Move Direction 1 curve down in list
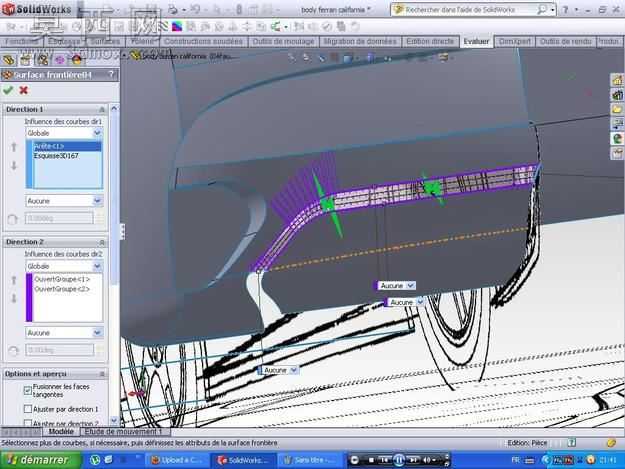625x469 pixels. click(14, 165)
